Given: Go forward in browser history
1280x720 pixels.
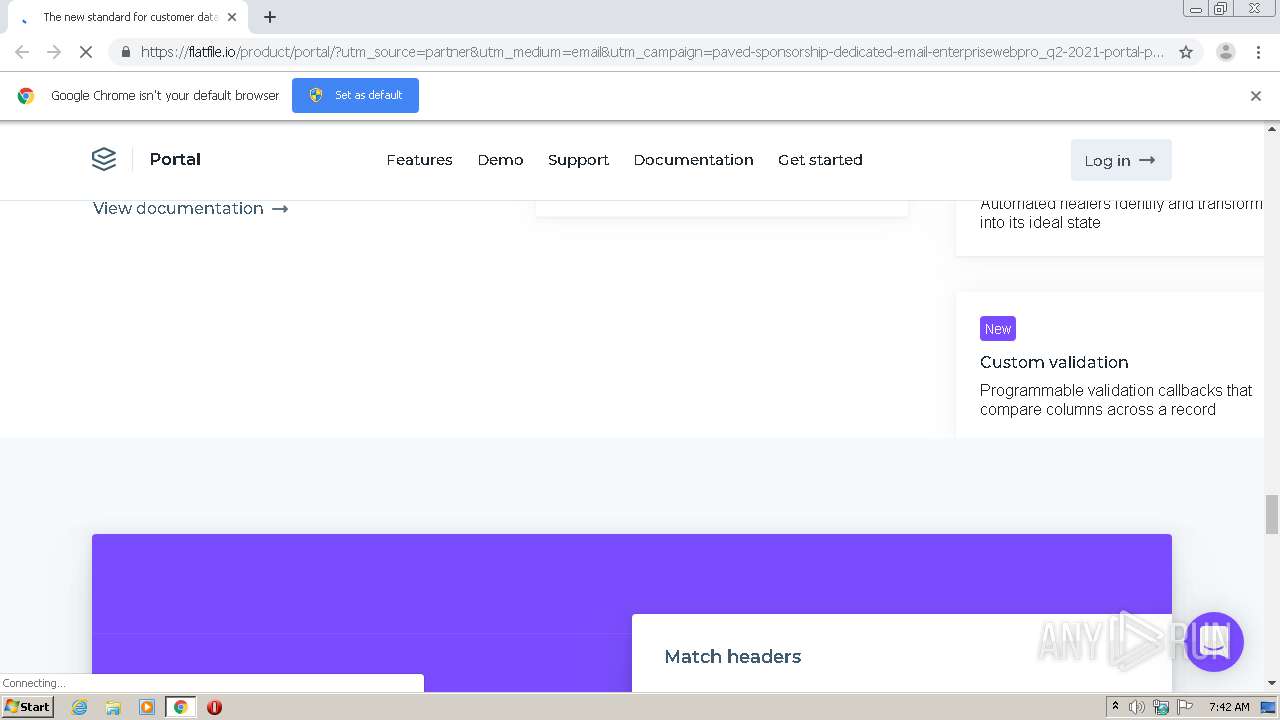Looking at the screenshot, I should click(54, 52).
